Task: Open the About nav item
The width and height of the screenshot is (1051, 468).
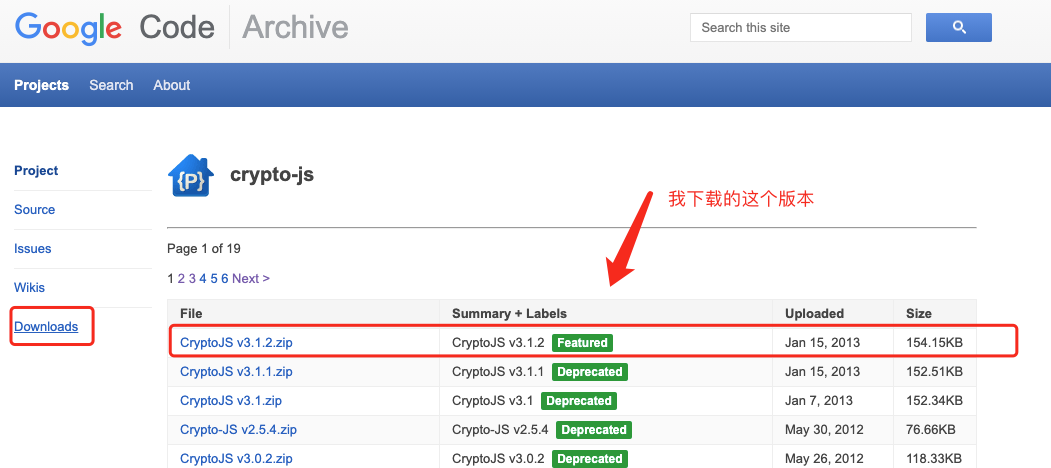Action: pyautogui.click(x=172, y=85)
